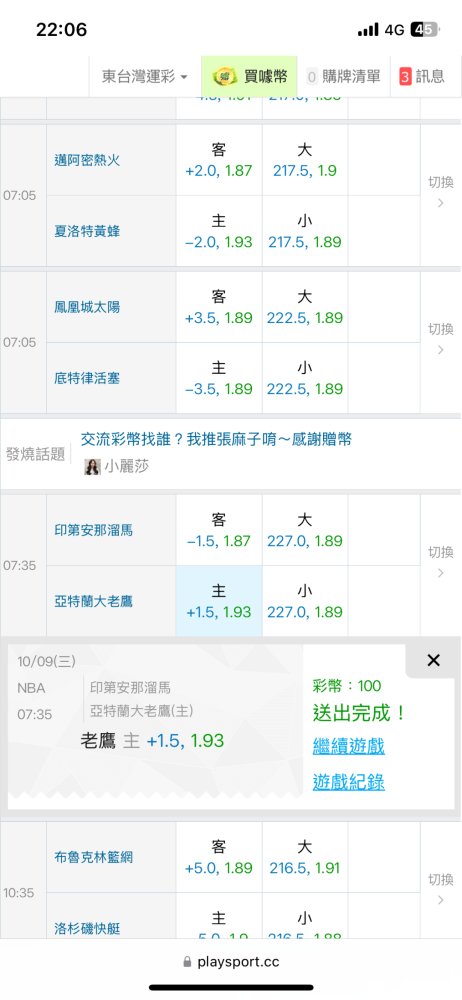Open hot topic 交流彩幣找誰 post
462x1000 pixels.
(x=216, y=439)
